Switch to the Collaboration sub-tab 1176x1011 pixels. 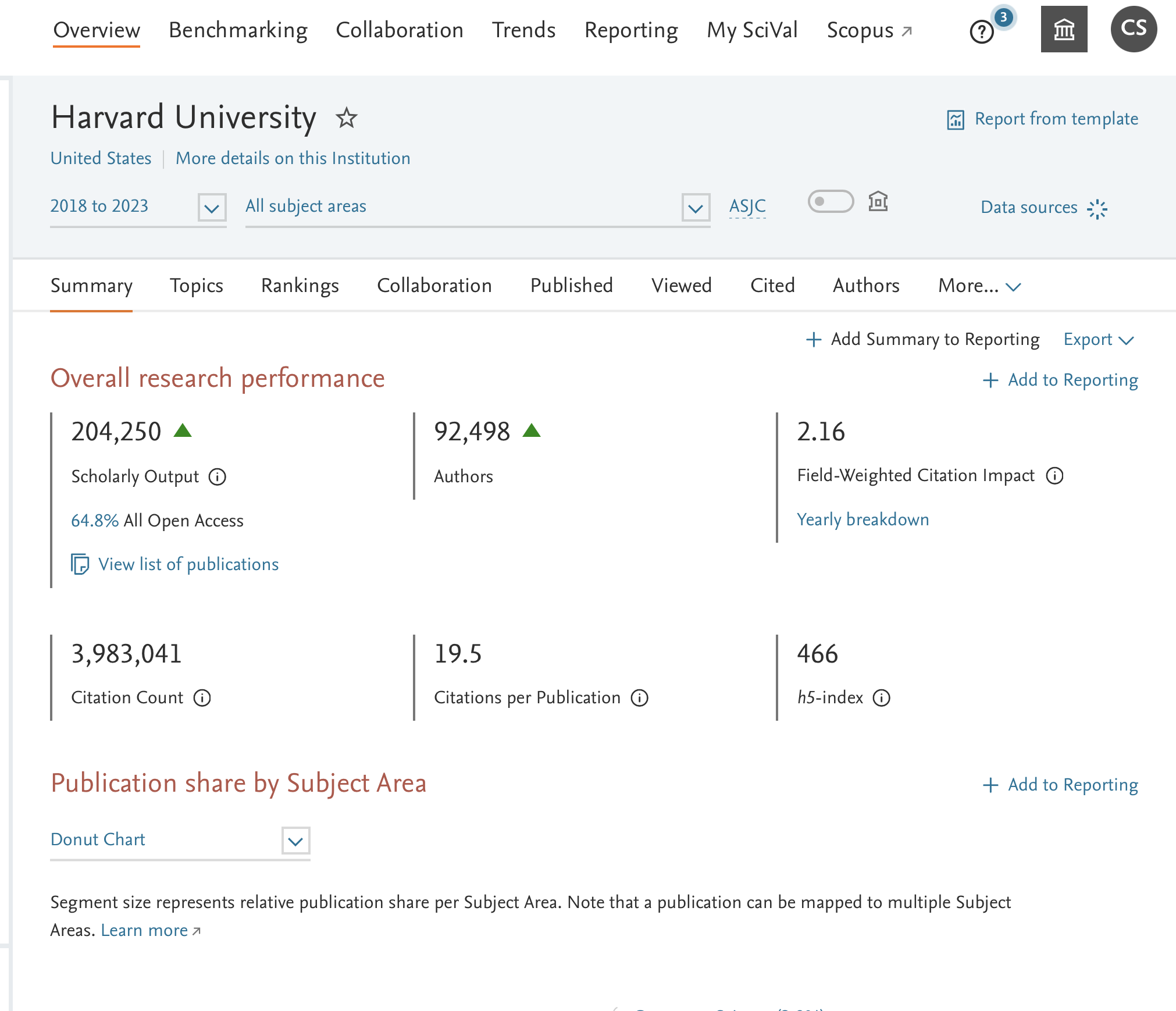point(434,286)
